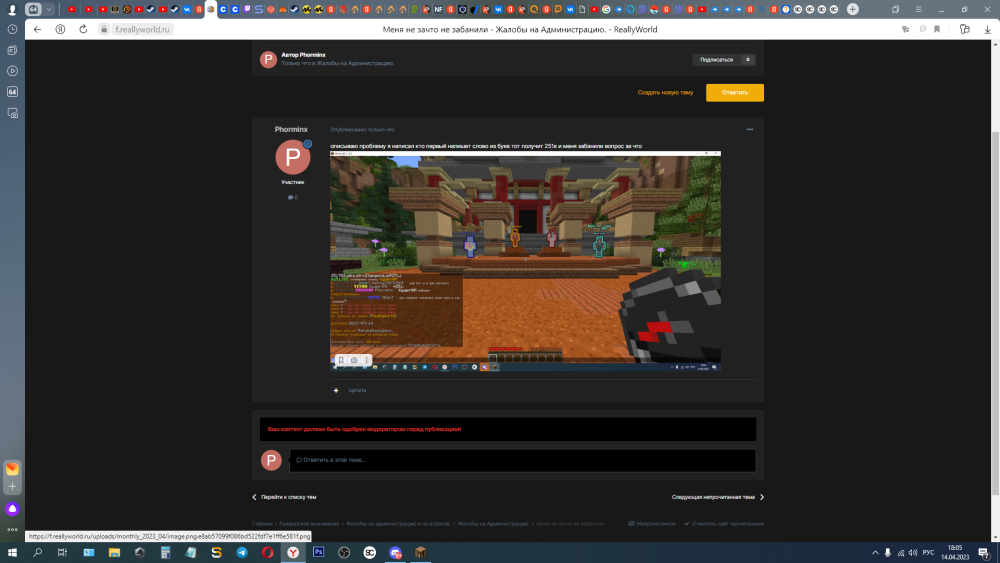
Task: Open Photoshop from the taskbar
Action: (318, 553)
